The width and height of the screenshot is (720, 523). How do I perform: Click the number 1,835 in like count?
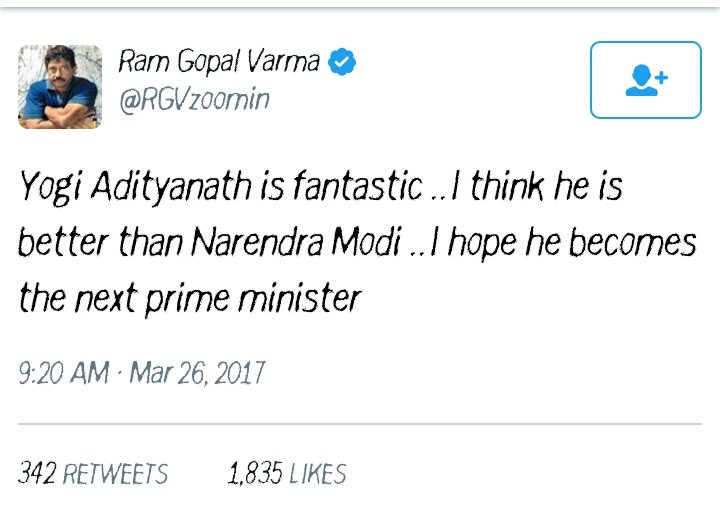tap(254, 473)
